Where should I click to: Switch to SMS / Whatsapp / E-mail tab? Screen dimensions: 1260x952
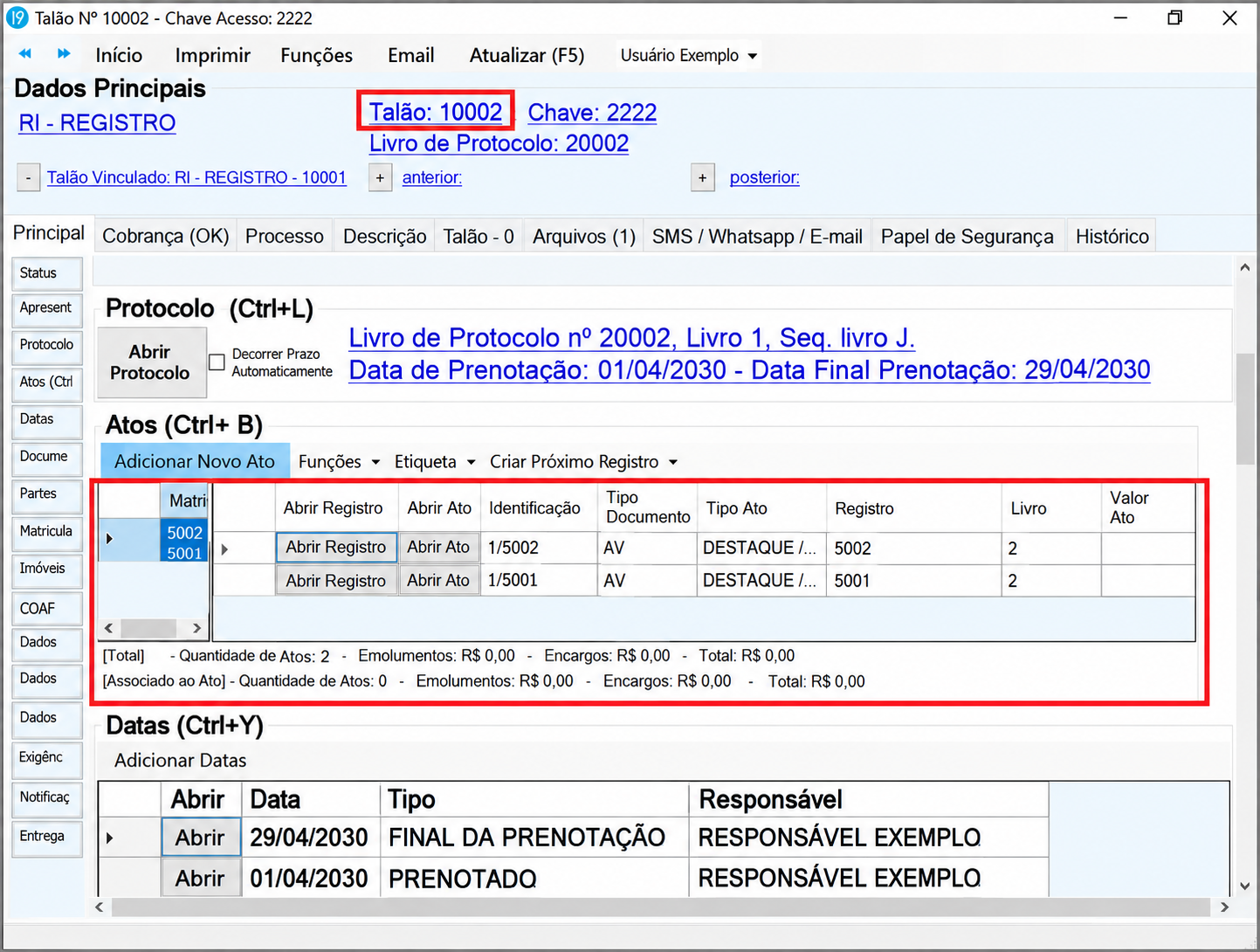[x=757, y=236]
